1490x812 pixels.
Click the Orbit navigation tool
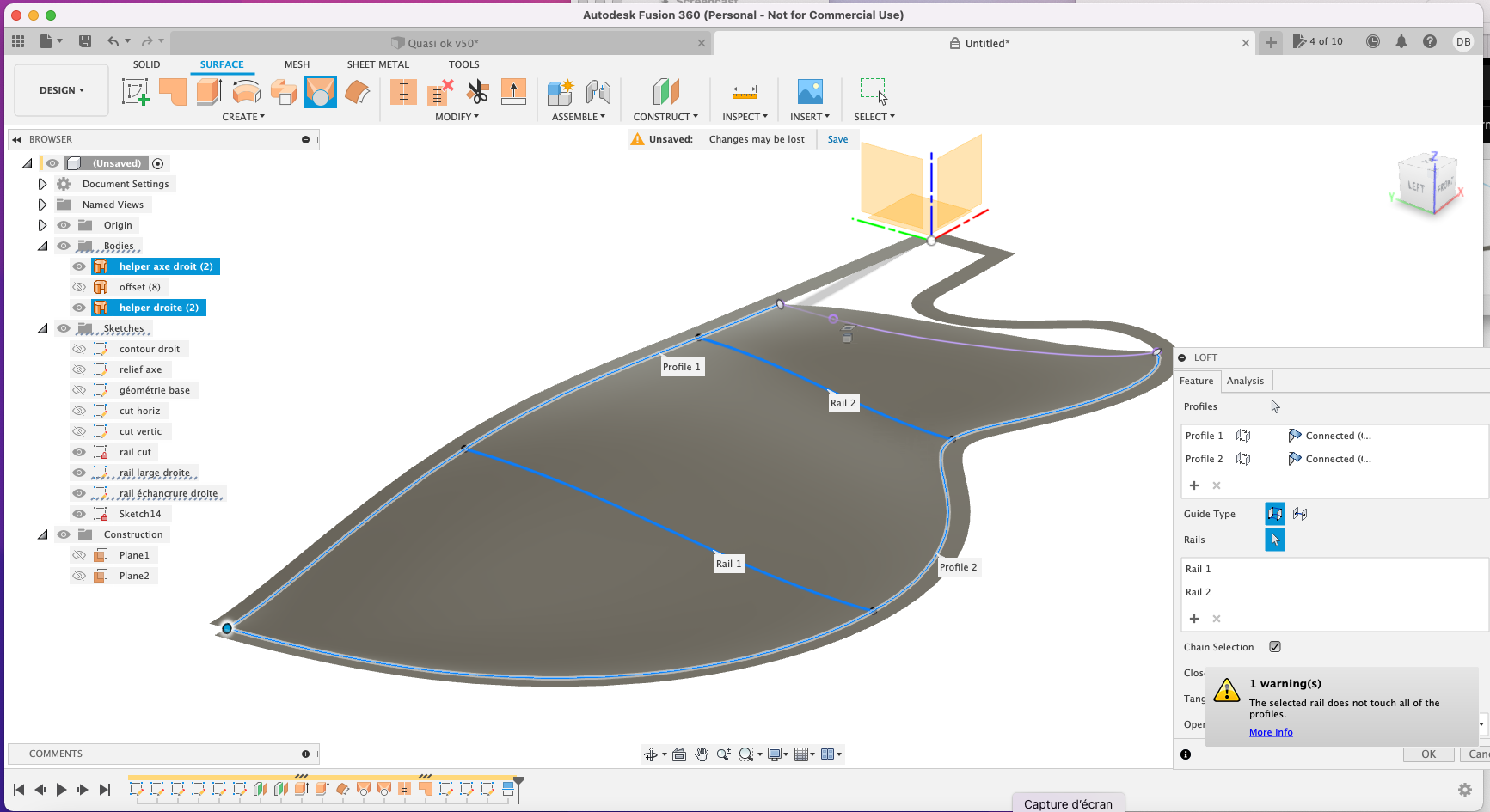tap(651, 754)
